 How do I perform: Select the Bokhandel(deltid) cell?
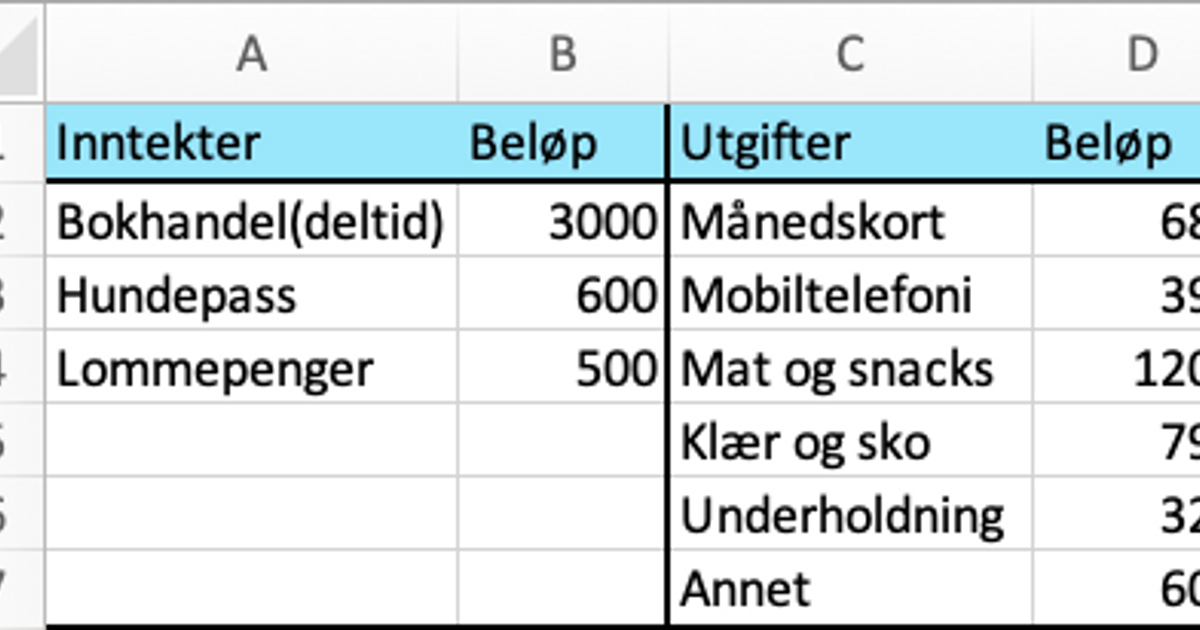(251, 221)
